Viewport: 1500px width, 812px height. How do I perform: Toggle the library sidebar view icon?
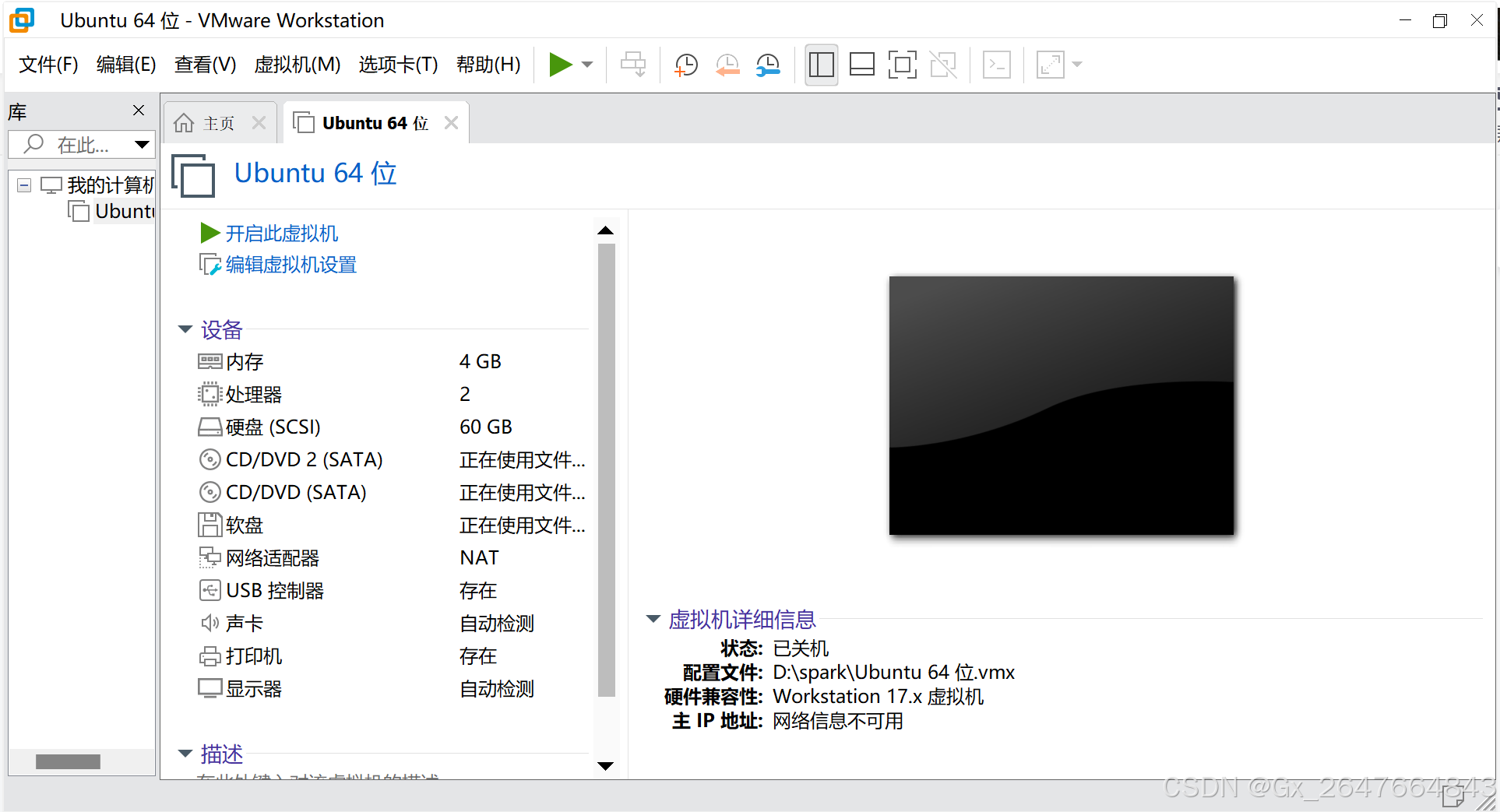(821, 65)
